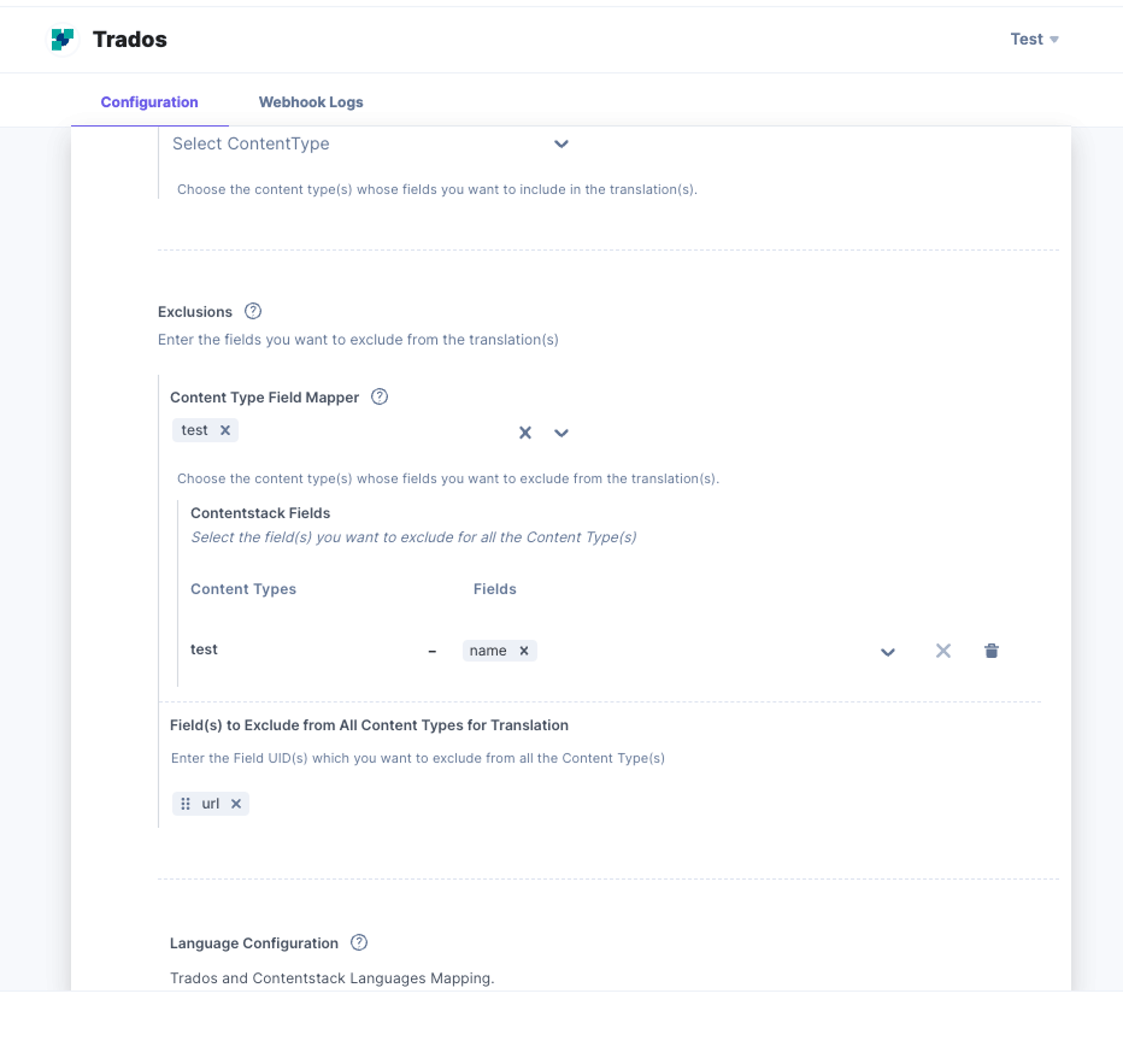Open the Content Type Field Mapper dropdown
The image size is (1123, 1064).
[561, 433]
